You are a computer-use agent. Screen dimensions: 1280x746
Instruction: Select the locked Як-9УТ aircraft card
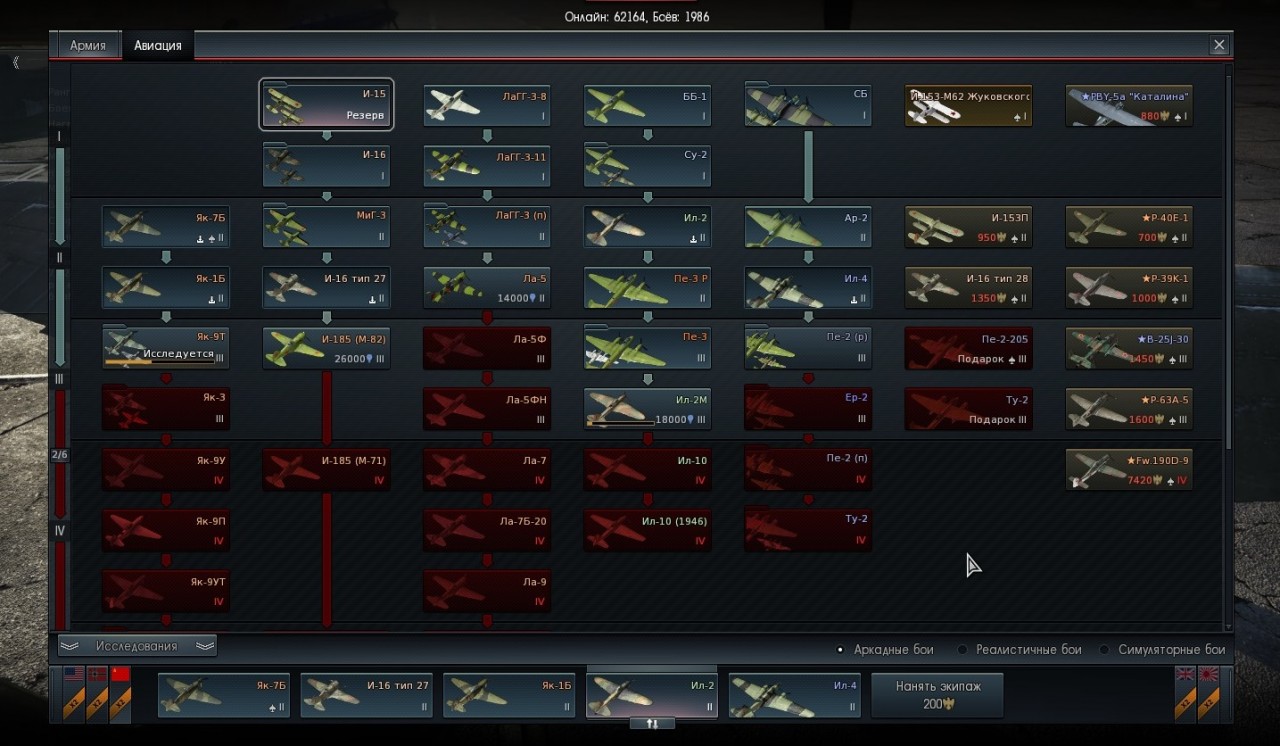coord(166,590)
